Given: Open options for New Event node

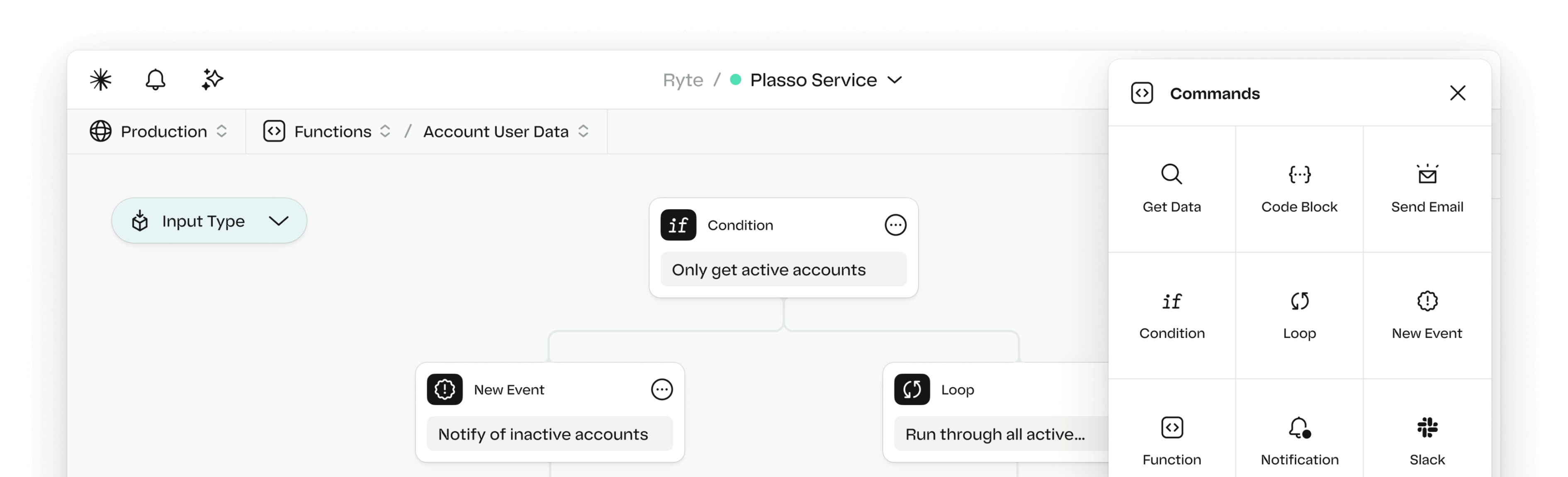Looking at the screenshot, I should coord(660,389).
